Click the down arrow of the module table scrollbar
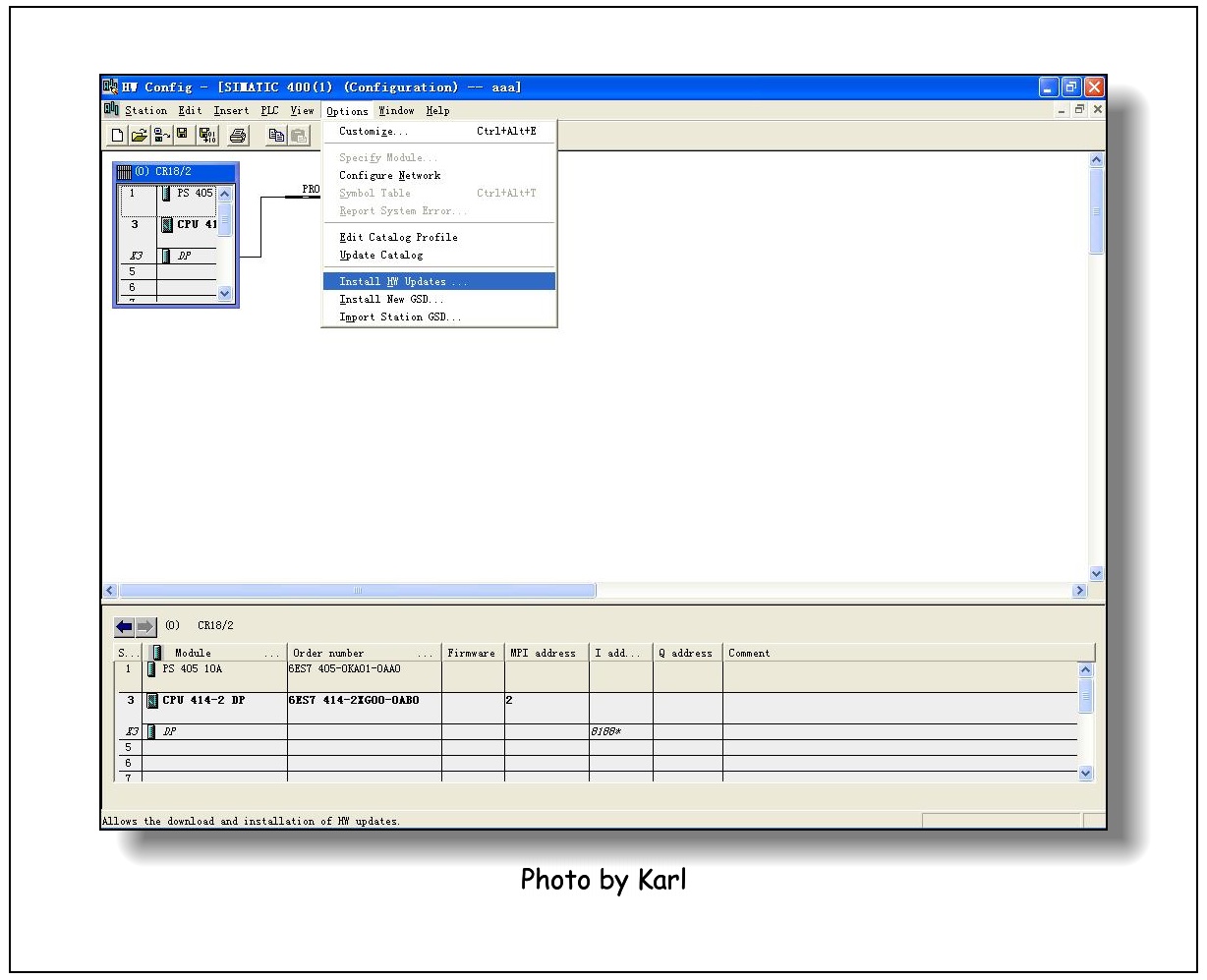This screenshot has height=980, width=1207. coord(1086,773)
